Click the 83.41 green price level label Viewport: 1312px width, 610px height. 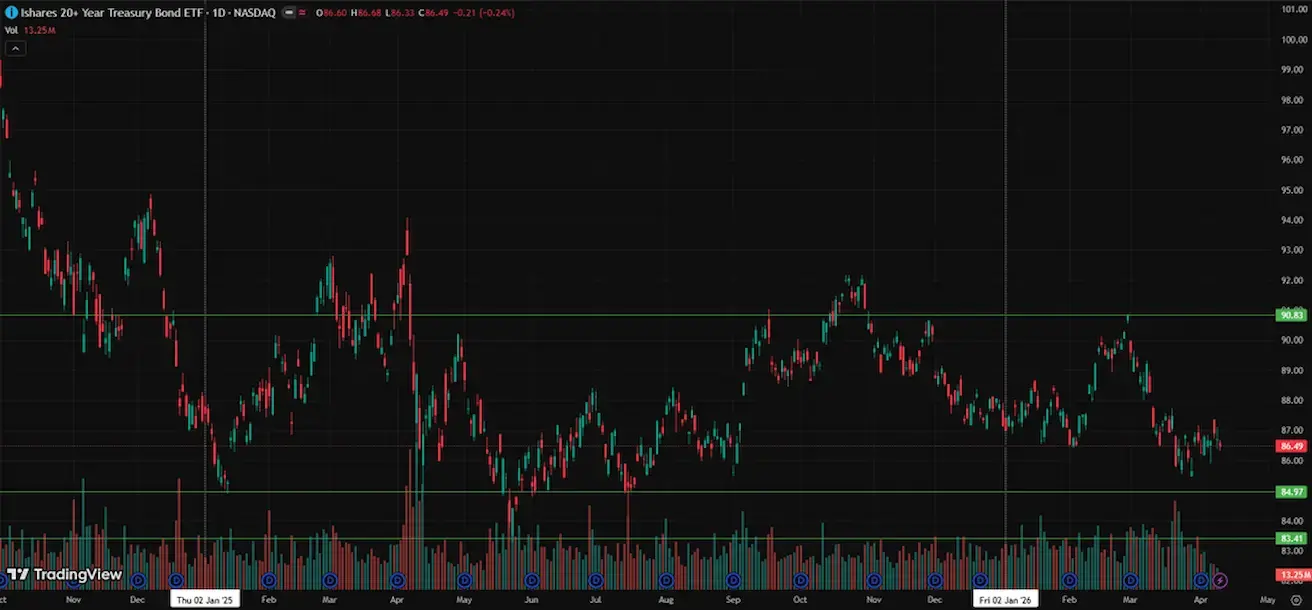click(1292, 538)
